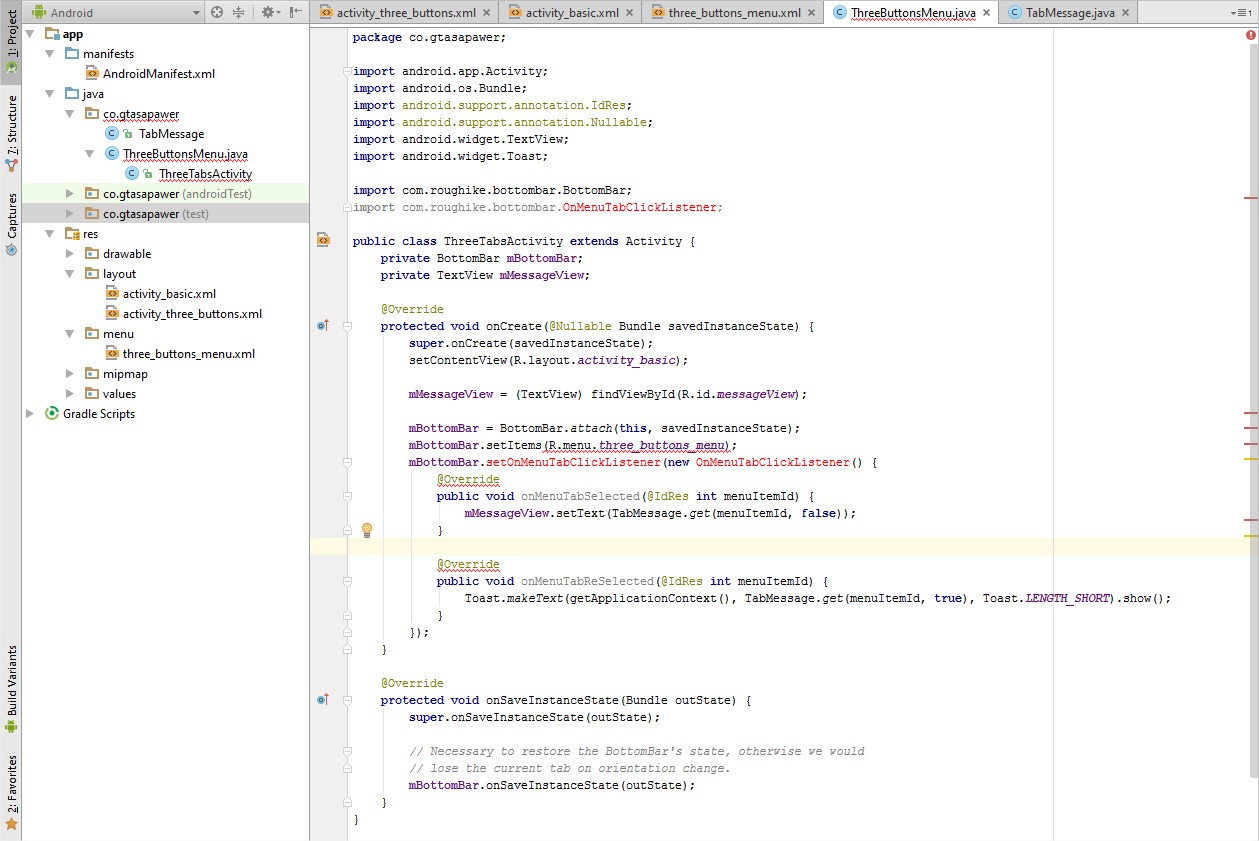This screenshot has height=841, width=1259.
Task: Toggle the 2: Favorites tool window
Action: [x=11, y=794]
